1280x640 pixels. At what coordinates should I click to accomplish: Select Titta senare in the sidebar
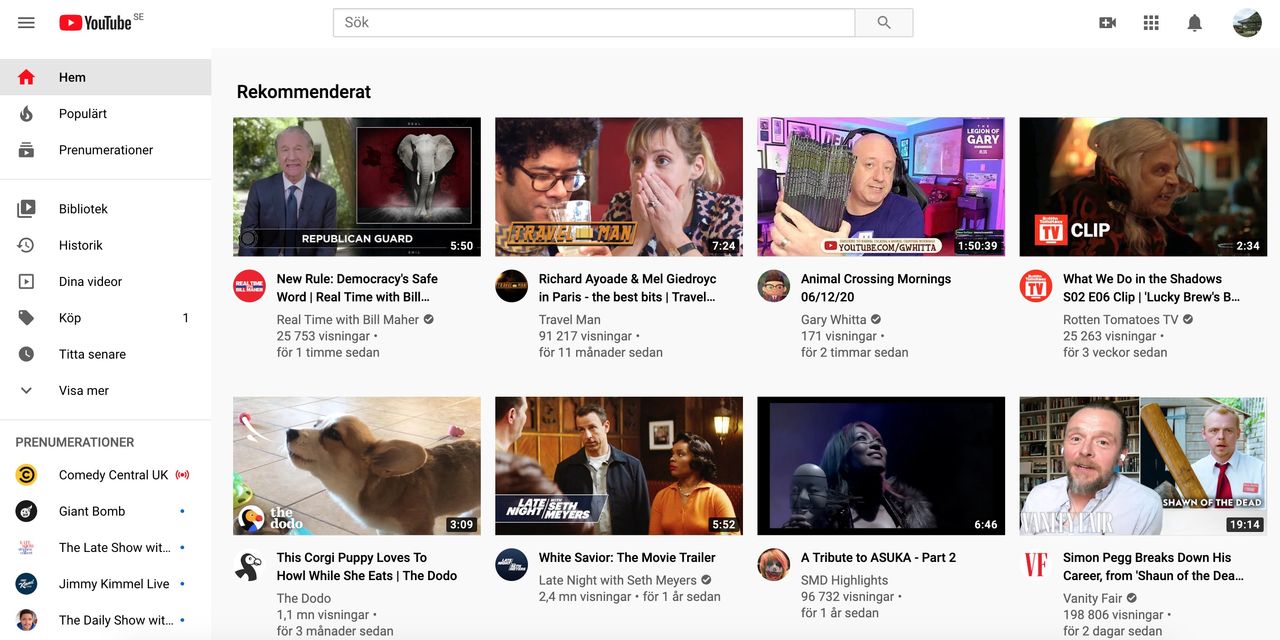point(105,354)
